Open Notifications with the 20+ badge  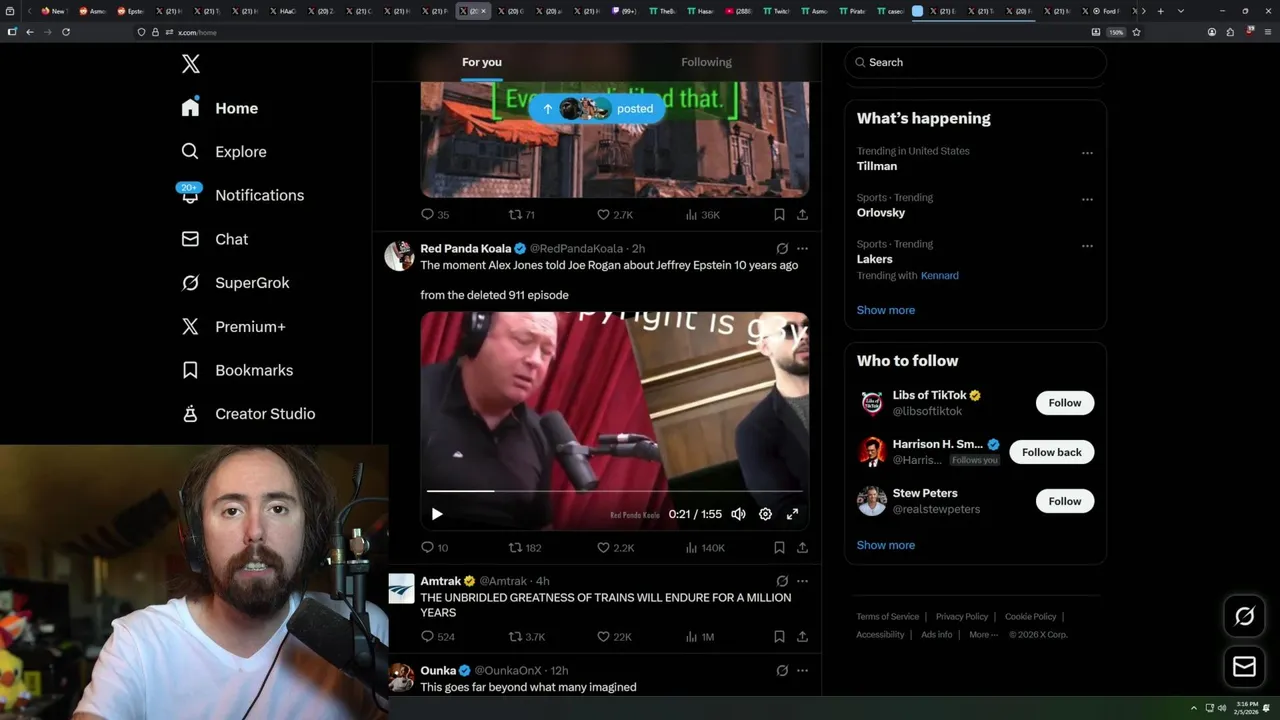pos(242,195)
